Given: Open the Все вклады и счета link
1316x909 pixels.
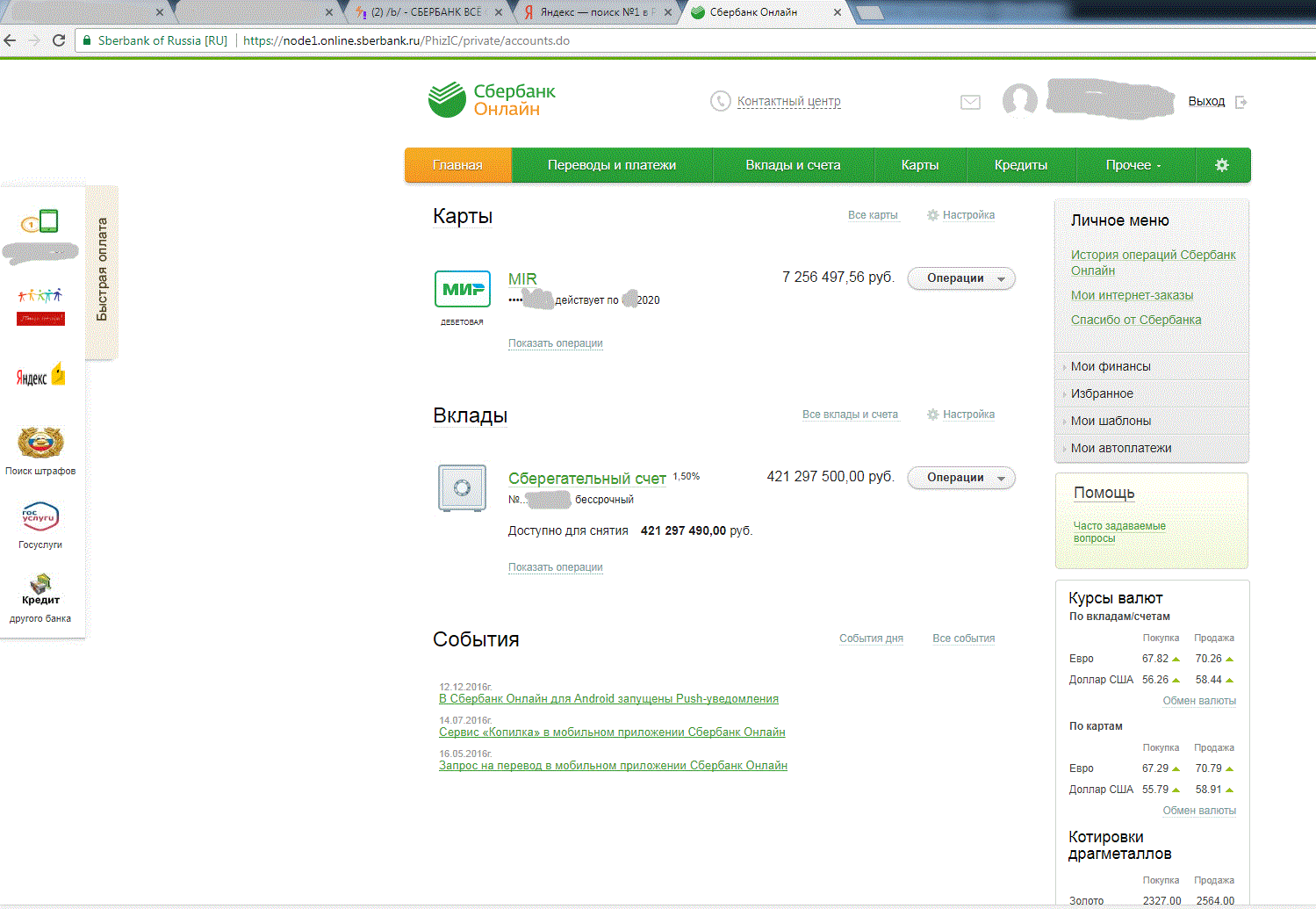Looking at the screenshot, I should coord(850,415).
